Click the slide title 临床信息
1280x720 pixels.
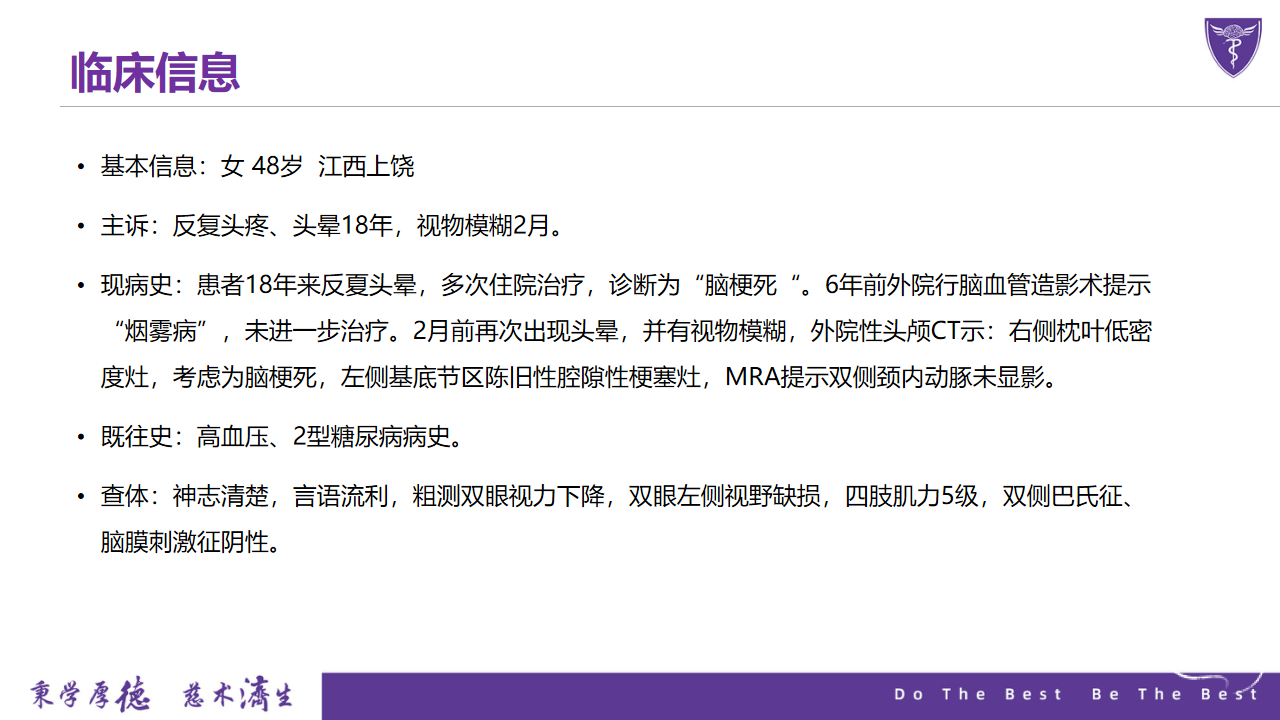click(155, 72)
